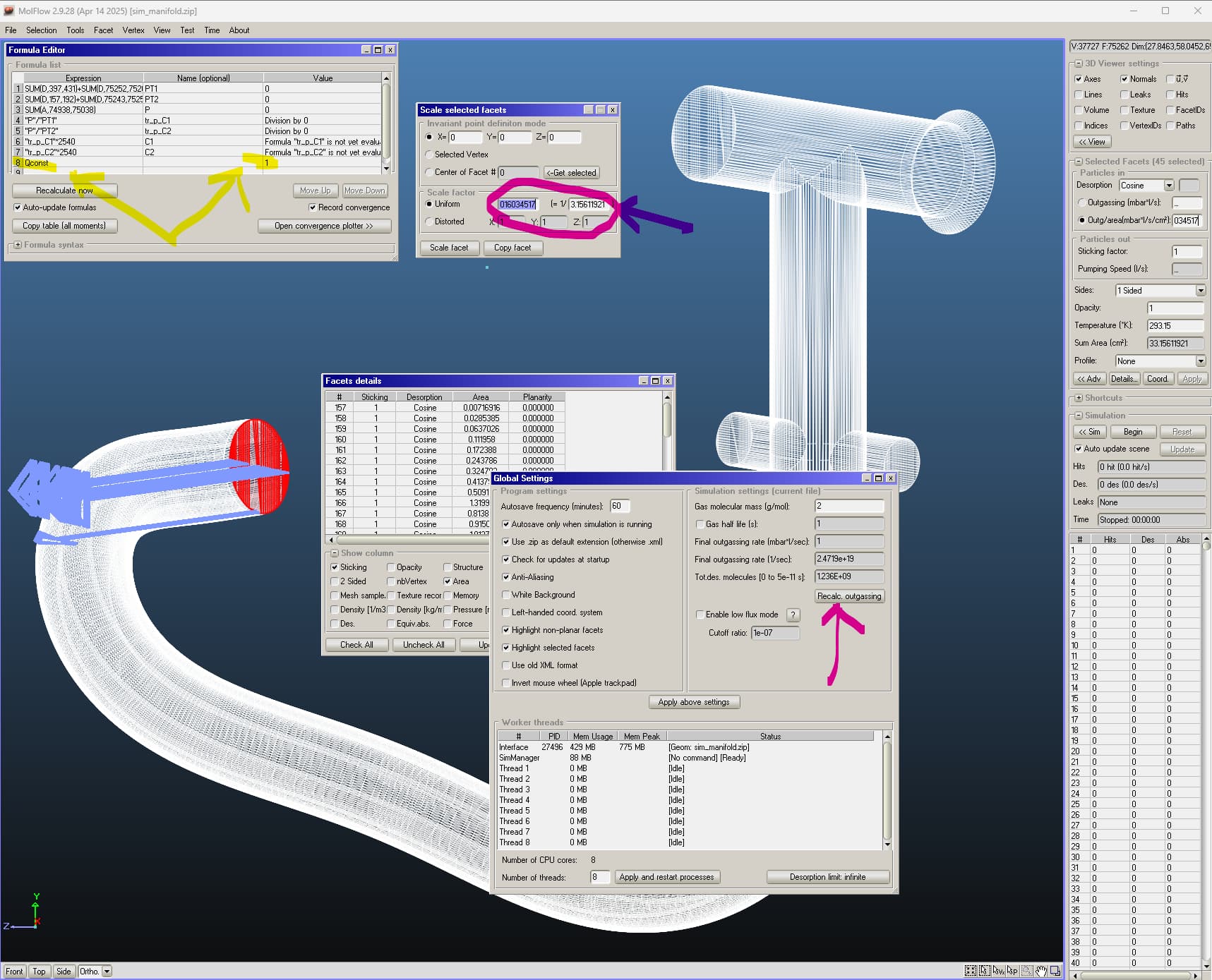Click the Recalc. outgassing button
Screen dimensions: 1212x980
pos(849,596)
